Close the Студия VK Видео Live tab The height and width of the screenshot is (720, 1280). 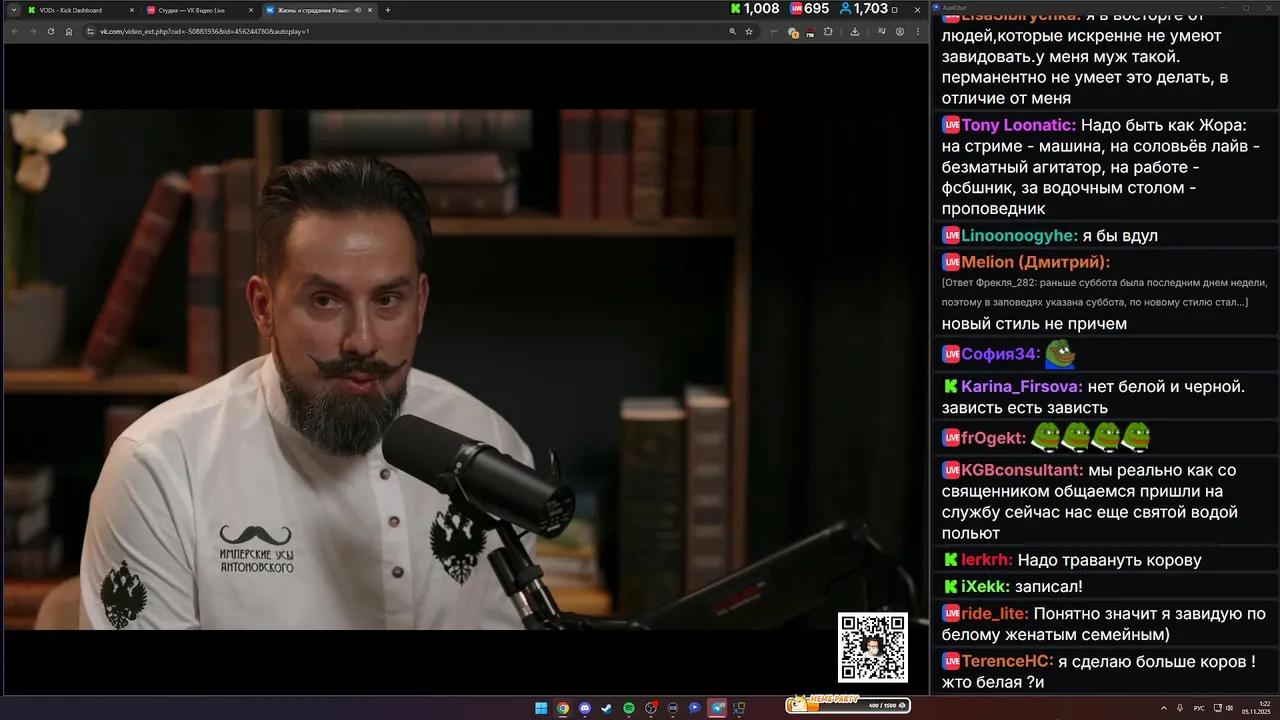point(250,10)
